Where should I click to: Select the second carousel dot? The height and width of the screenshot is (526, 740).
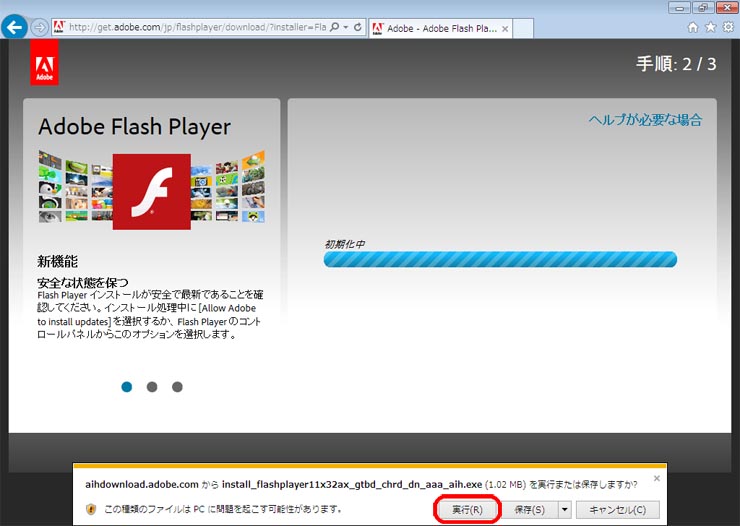(x=152, y=387)
